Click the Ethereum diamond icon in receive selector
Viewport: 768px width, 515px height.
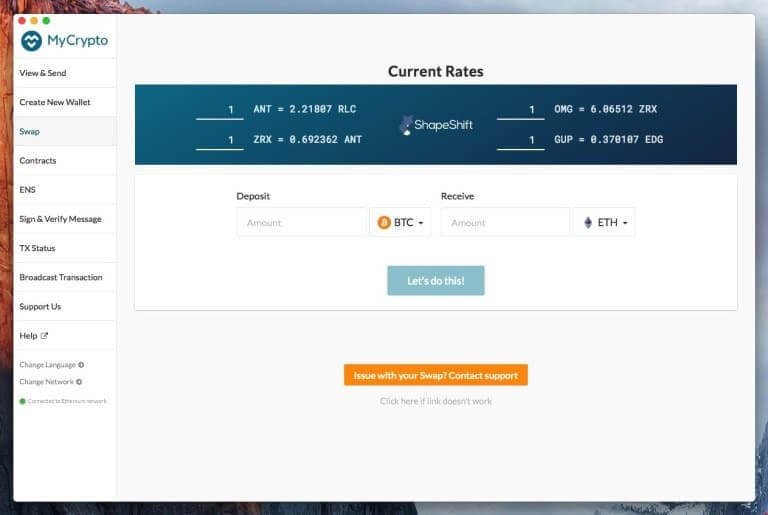[x=588, y=222]
